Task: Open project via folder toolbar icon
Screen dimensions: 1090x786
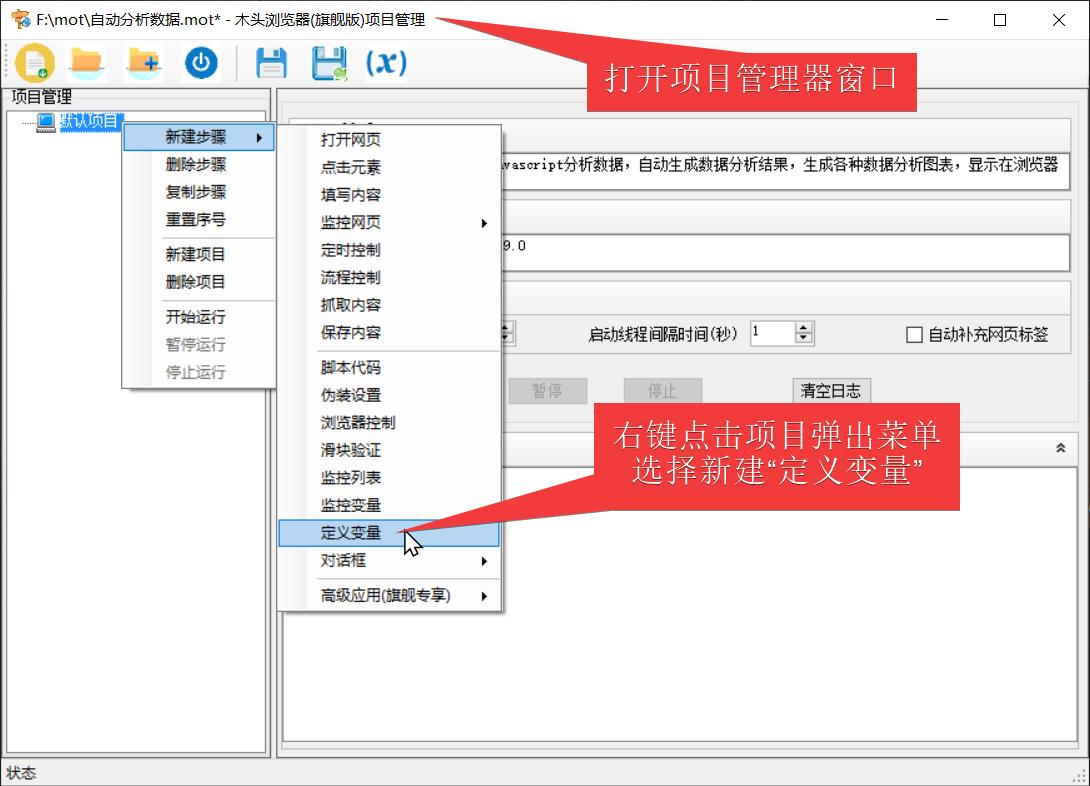Action: pos(87,63)
